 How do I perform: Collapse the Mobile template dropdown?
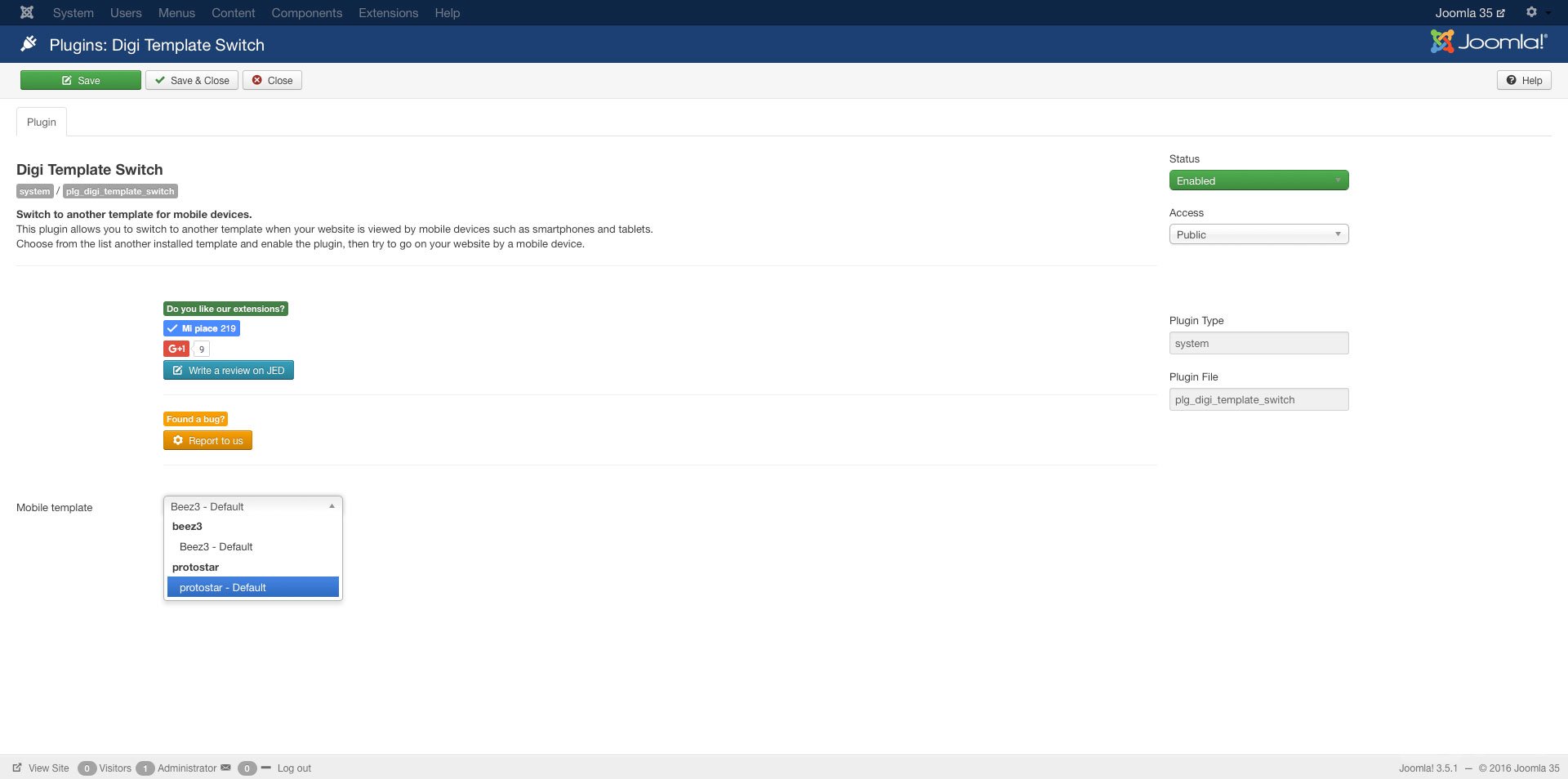(253, 506)
